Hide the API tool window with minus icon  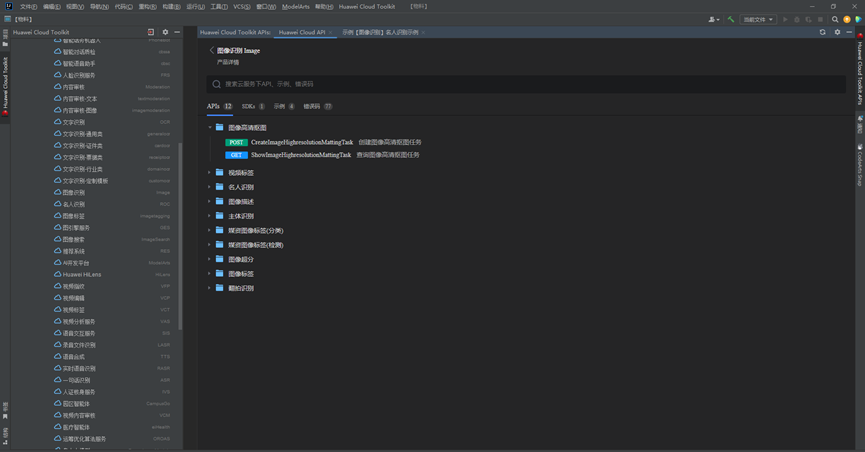[849, 32]
